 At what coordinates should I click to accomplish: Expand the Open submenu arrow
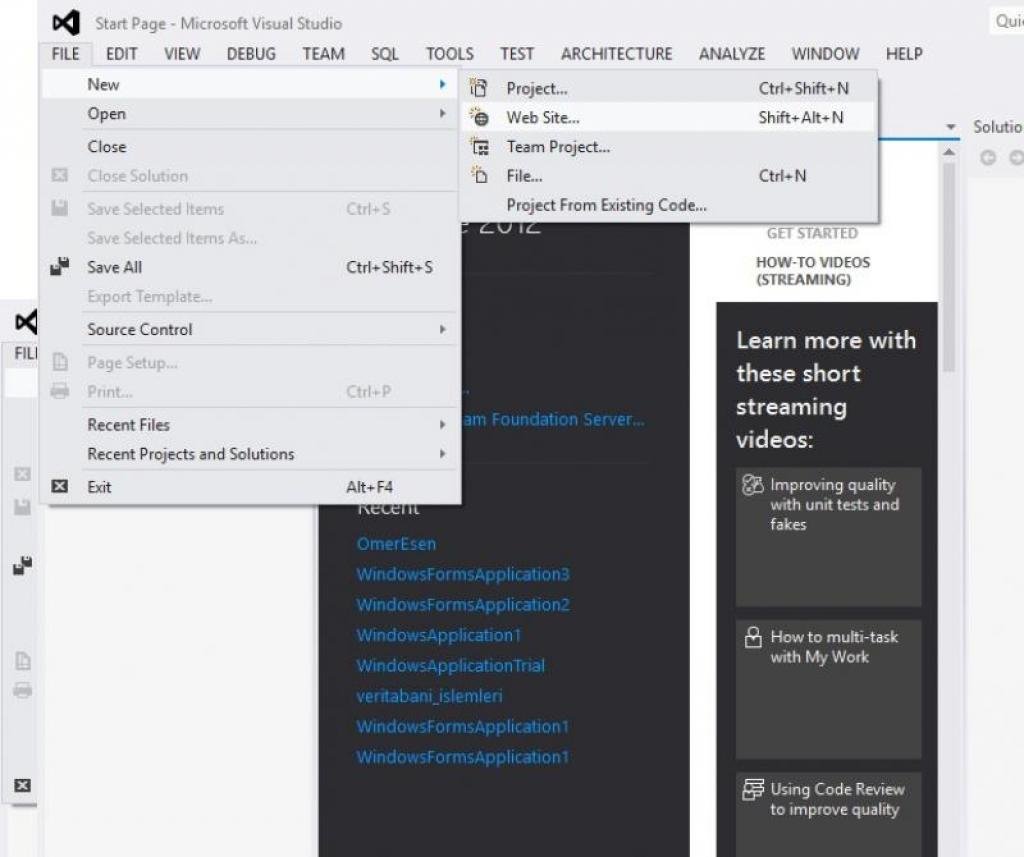[x=443, y=114]
